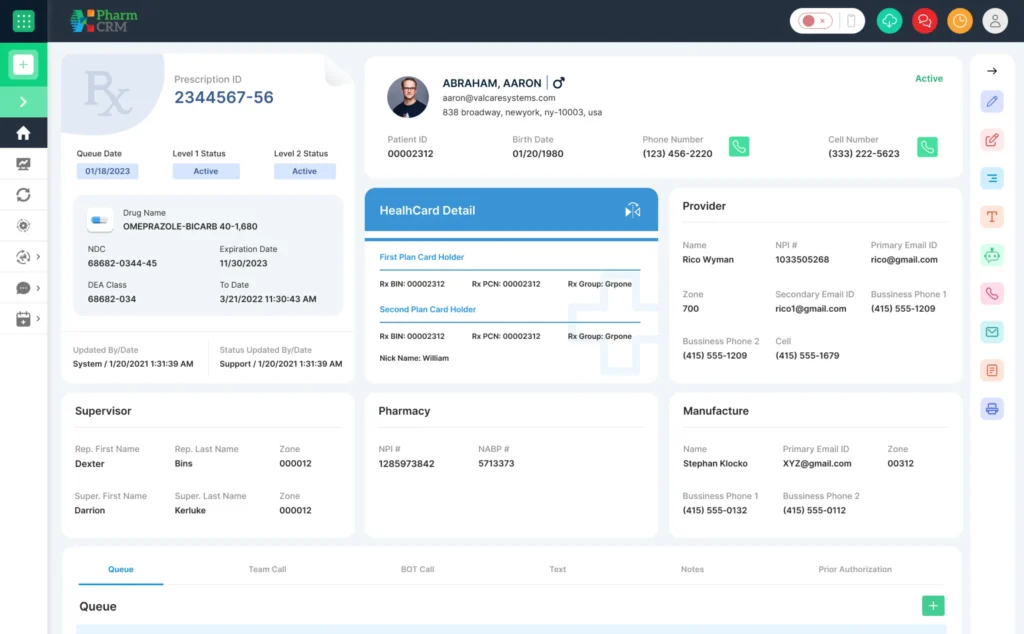Open the analytics dashboard icon on left sidebar
The image size is (1024, 634).
[x=23, y=163]
